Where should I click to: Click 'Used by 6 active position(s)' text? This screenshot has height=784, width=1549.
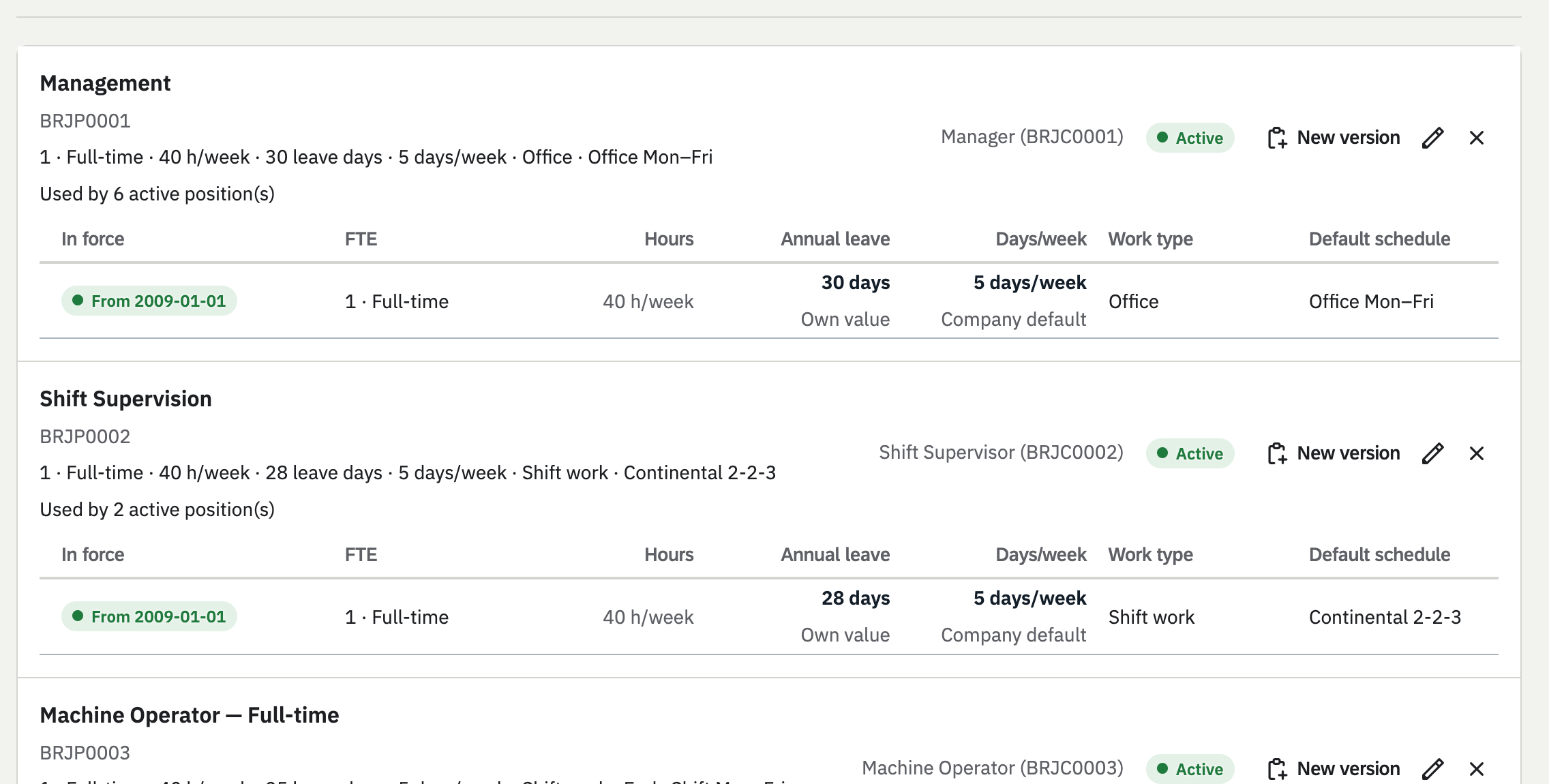point(157,194)
